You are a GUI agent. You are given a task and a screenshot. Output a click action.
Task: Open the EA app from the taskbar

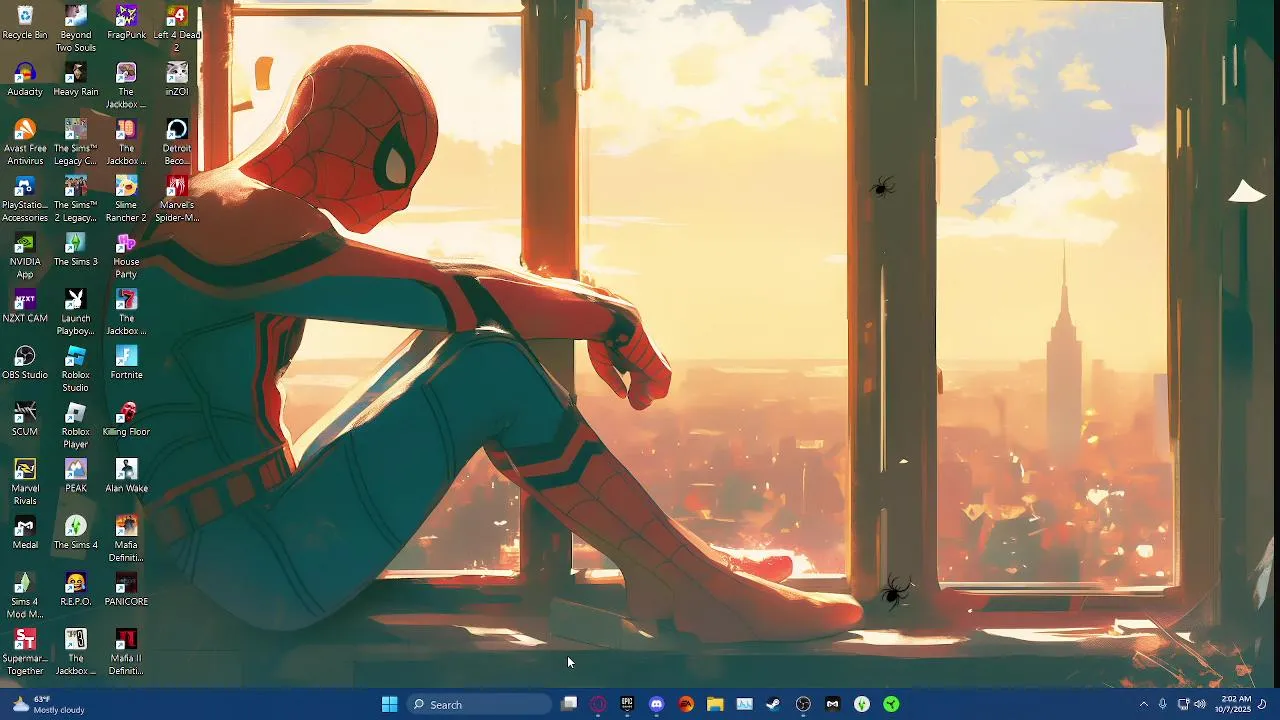click(686, 704)
